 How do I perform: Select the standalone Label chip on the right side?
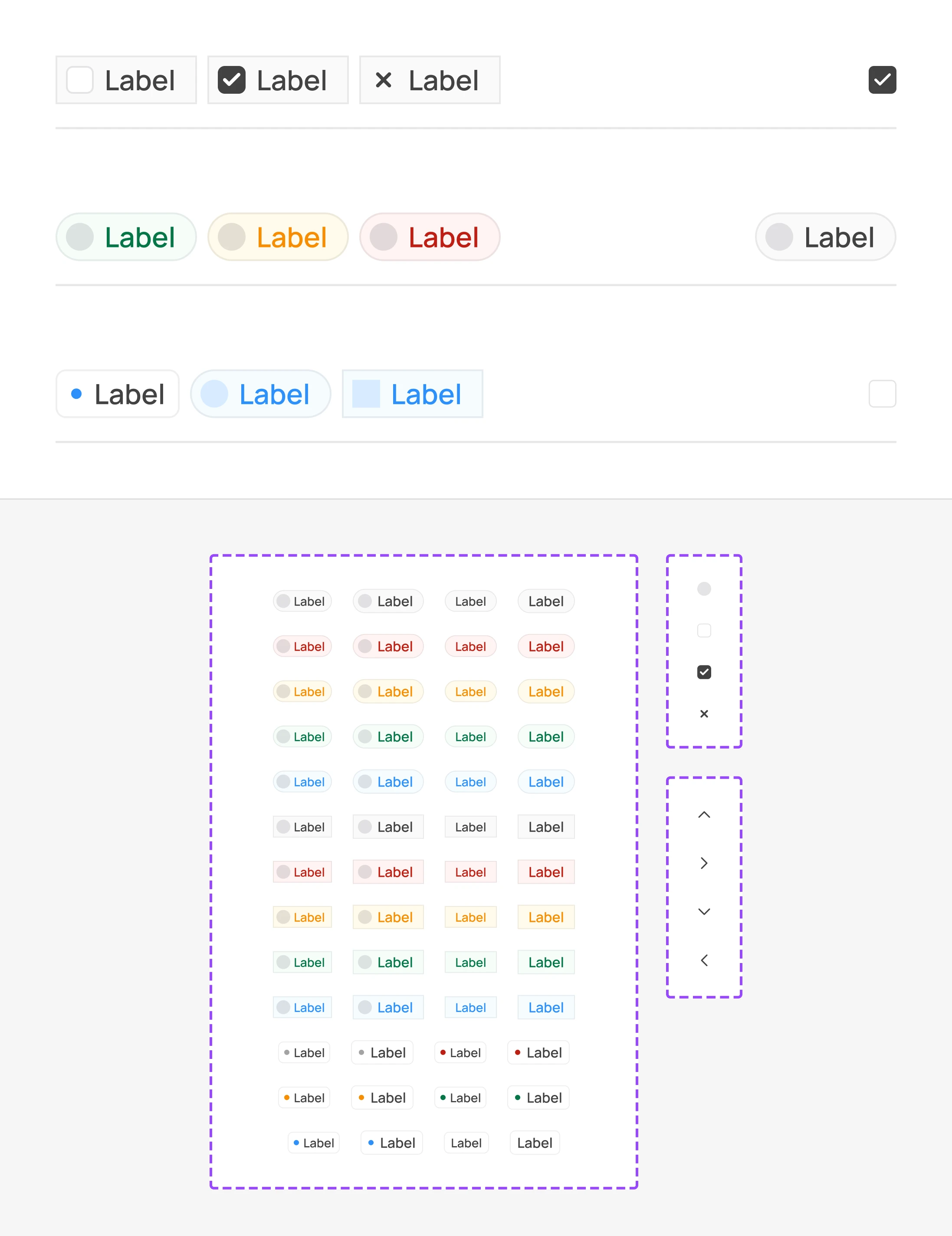[825, 237]
